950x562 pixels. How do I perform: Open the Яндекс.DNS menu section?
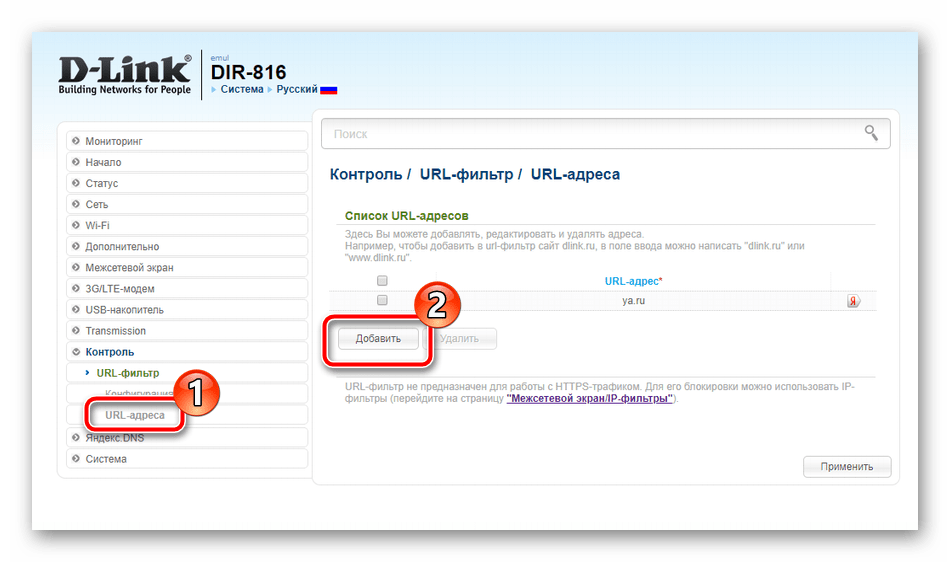(187, 438)
